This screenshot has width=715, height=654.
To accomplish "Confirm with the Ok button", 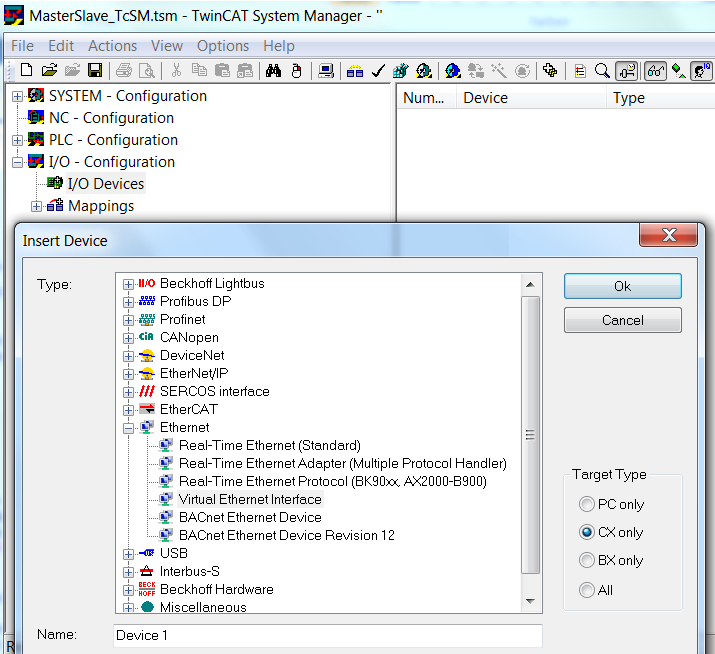I will [622, 286].
